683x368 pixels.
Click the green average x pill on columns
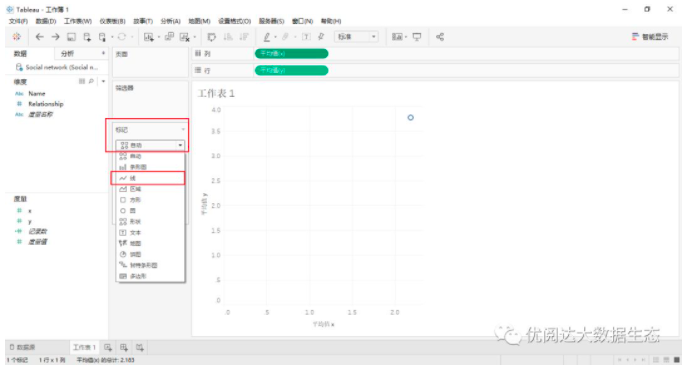point(291,54)
